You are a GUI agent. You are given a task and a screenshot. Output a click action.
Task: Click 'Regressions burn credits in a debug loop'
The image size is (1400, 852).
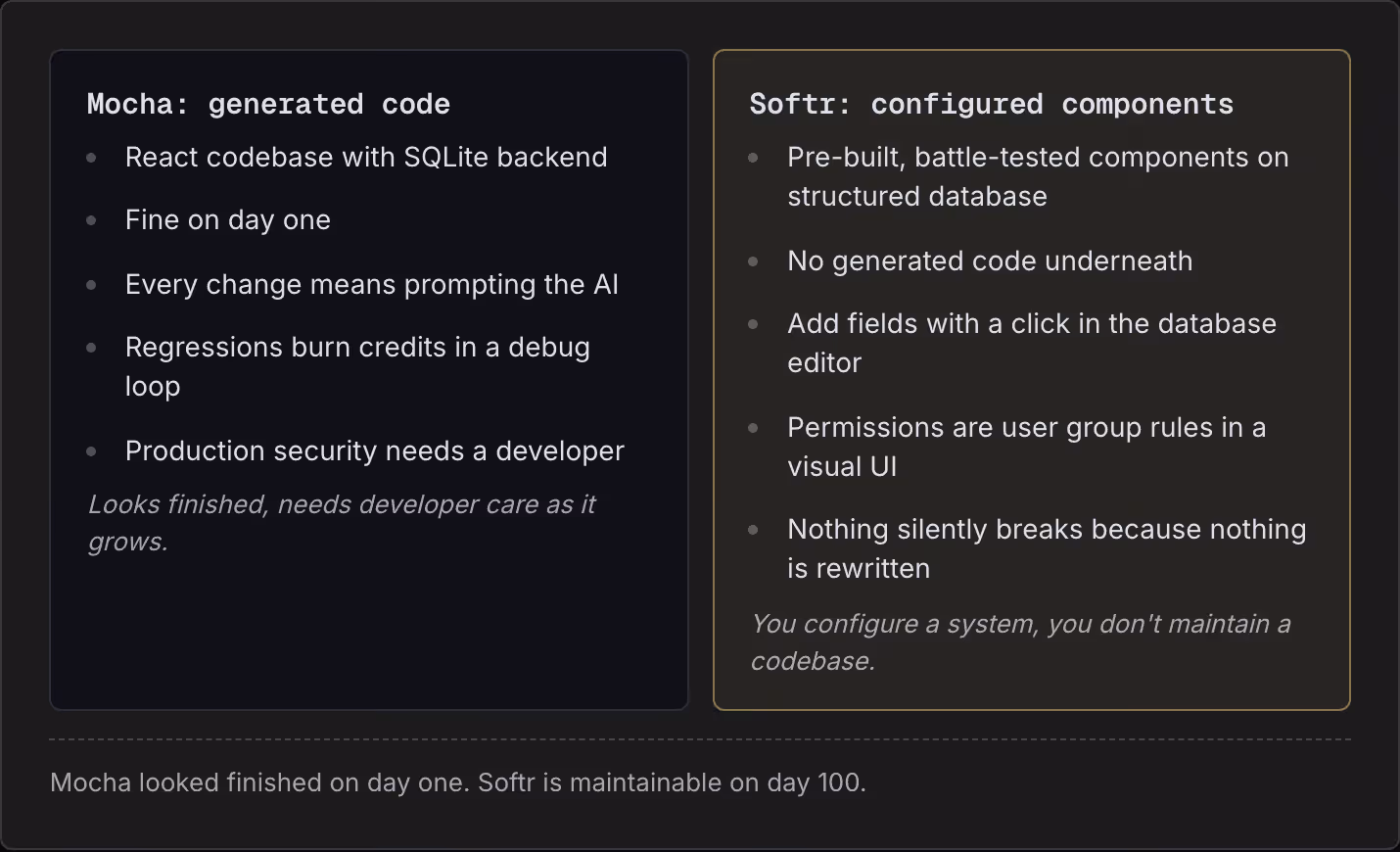357,366
